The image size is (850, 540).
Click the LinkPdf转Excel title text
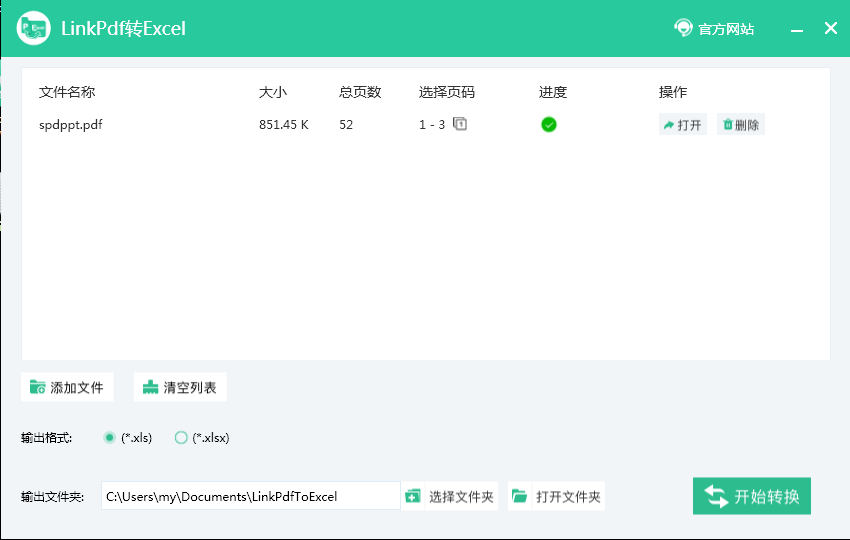click(123, 29)
